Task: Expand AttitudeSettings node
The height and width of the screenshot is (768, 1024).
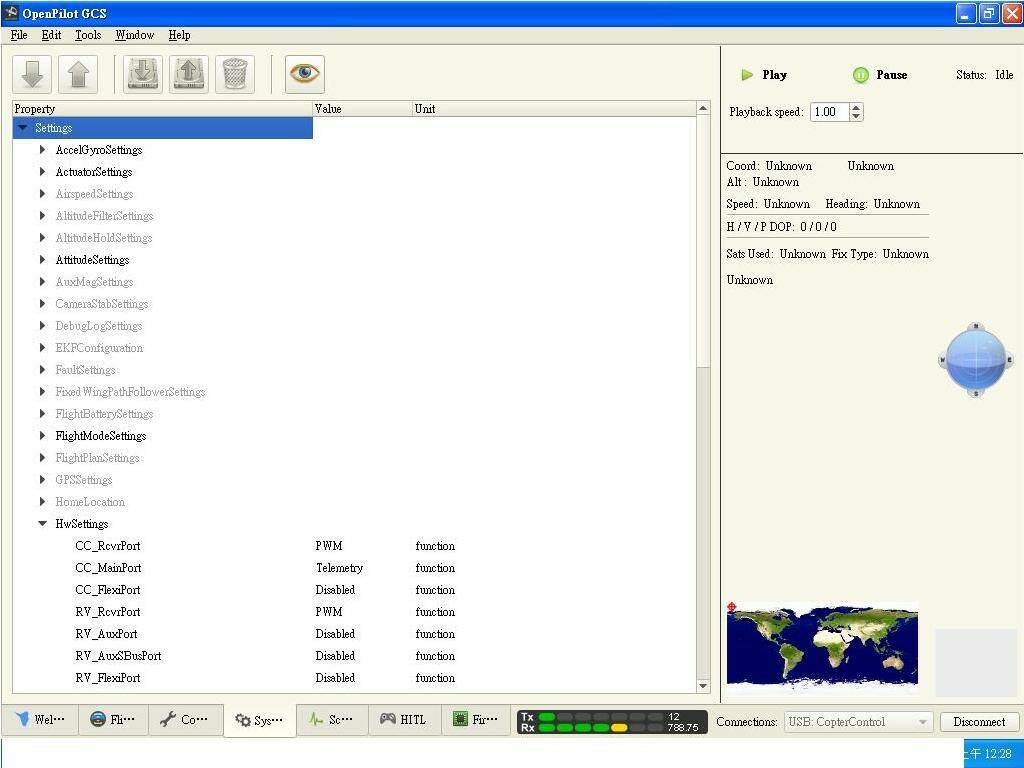Action: [x=42, y=260]
